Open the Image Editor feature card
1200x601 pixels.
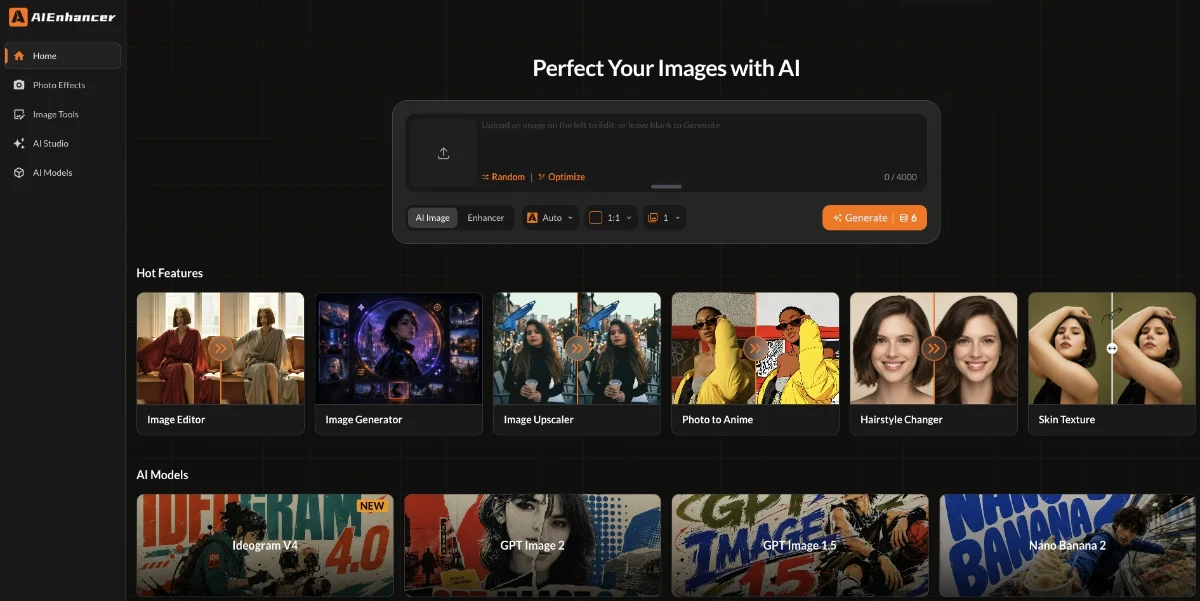[220, 363]
